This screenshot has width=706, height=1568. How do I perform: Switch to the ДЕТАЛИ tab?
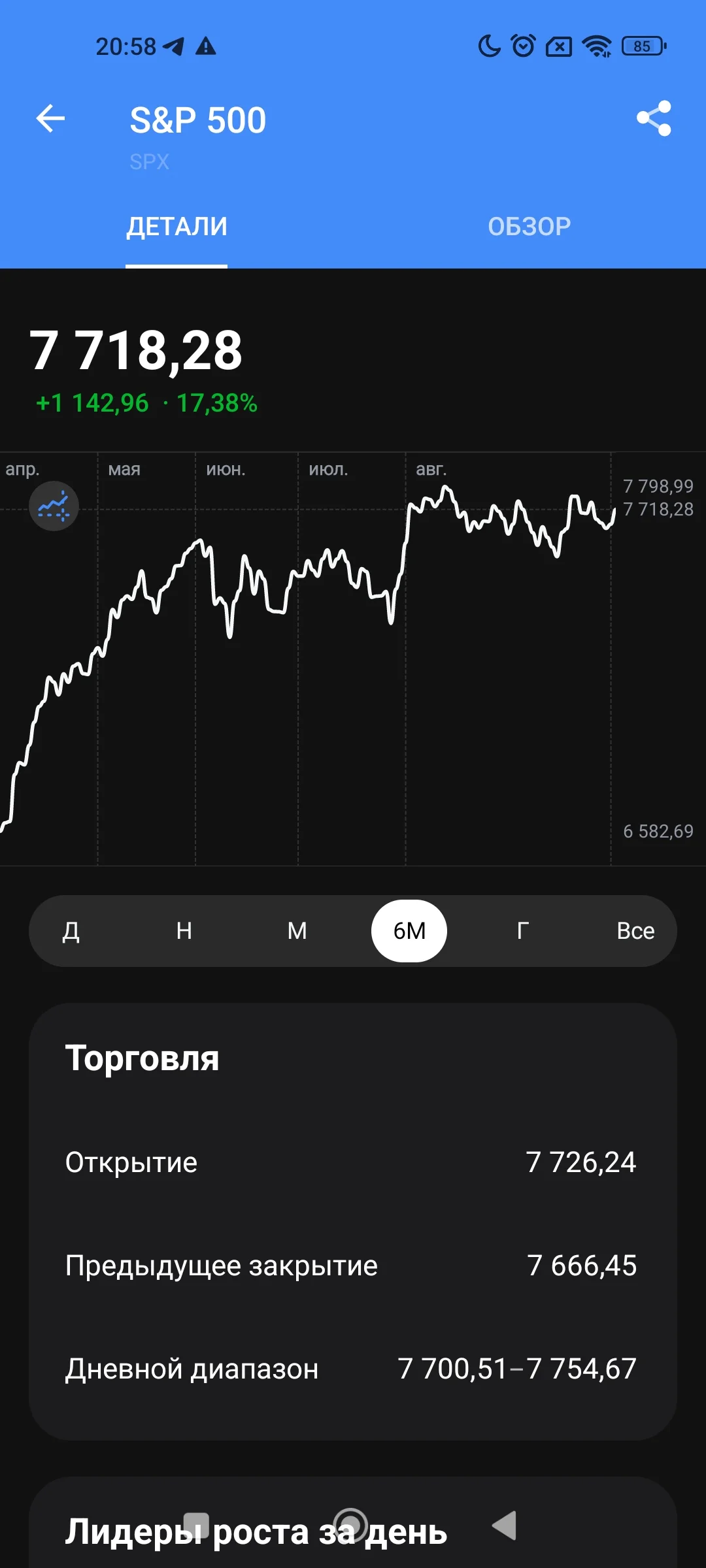point(176,227)
